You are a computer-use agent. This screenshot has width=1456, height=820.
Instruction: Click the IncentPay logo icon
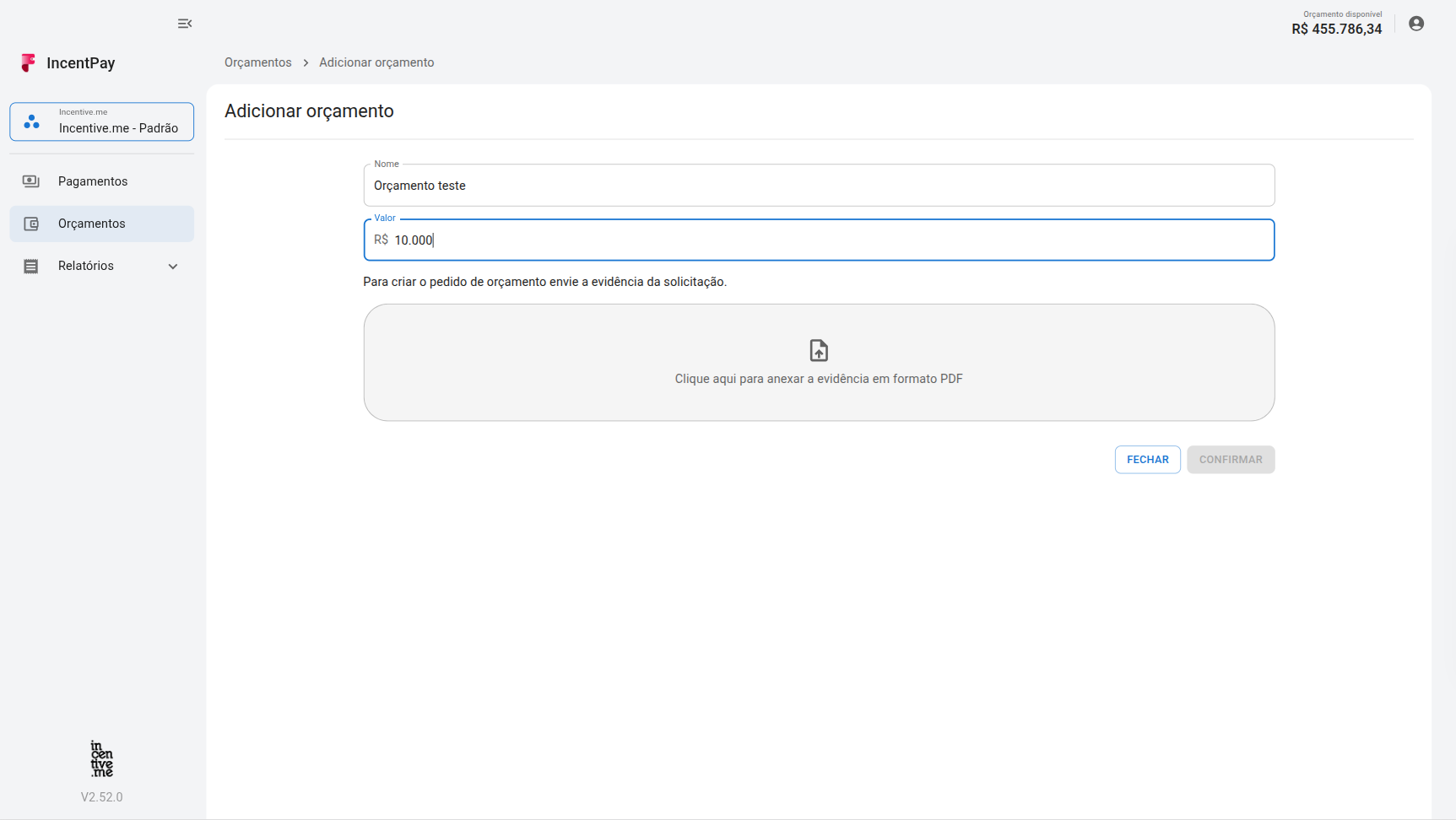(x=29, y=62)
